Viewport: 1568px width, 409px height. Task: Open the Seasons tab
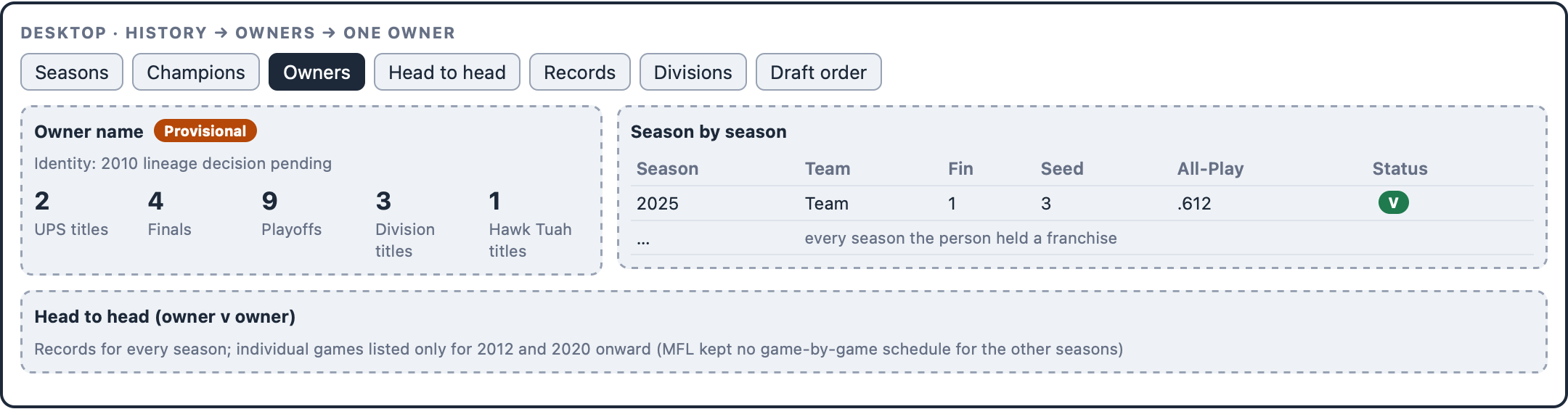(x=72, y=72)
